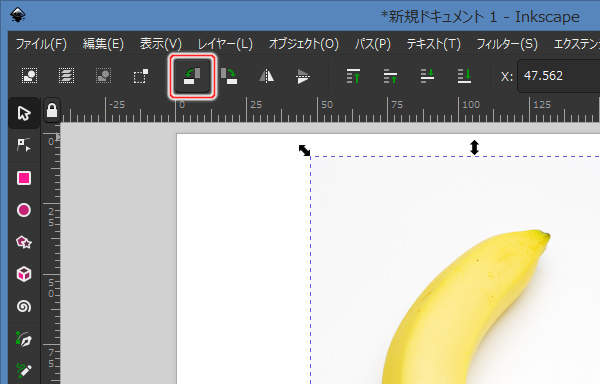Select the Spiral tool
This screenshot has width=600, height=384.
[x=24, y=306]
